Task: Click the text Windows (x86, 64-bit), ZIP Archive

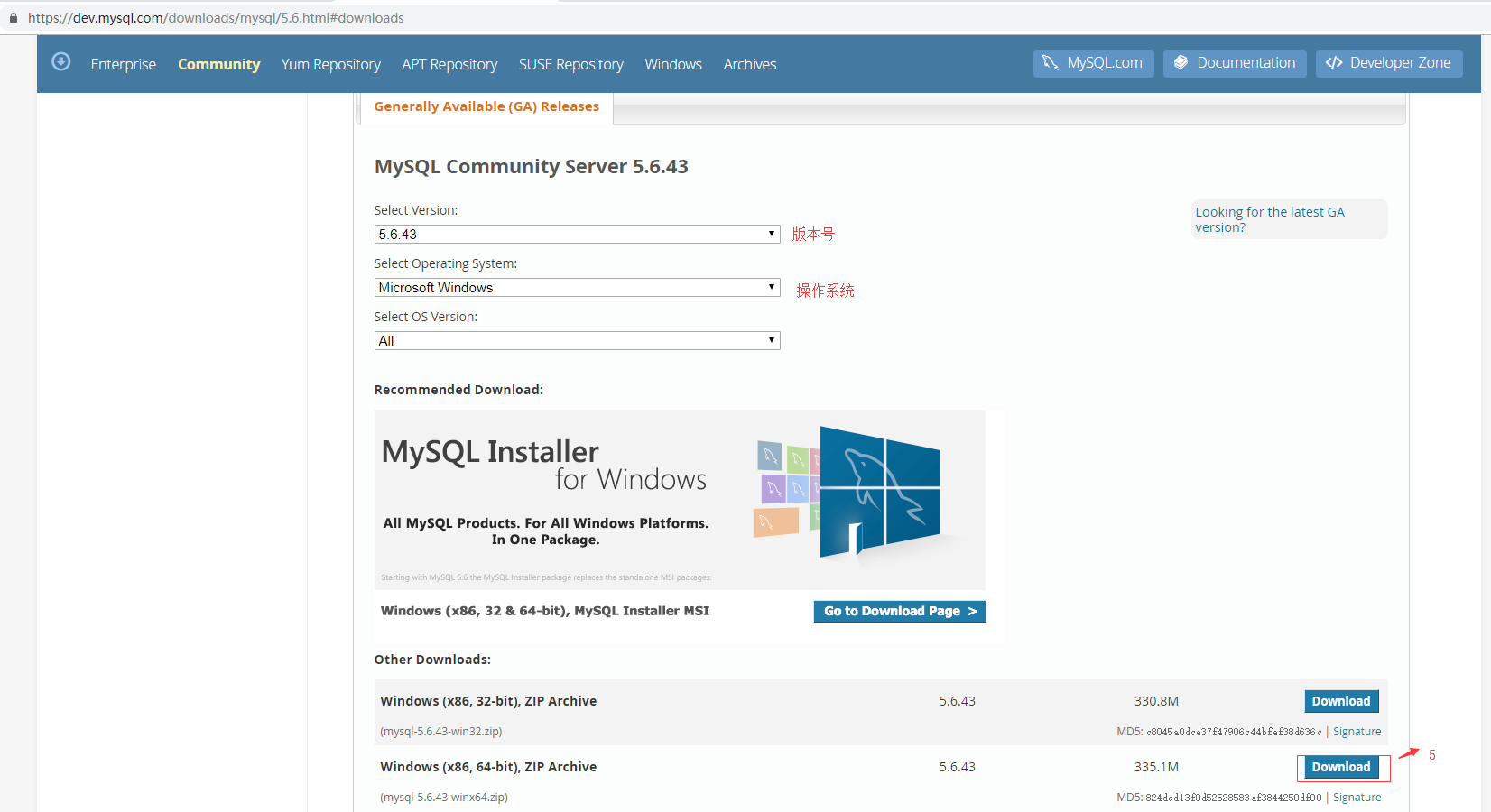Action: coord(488,767)
